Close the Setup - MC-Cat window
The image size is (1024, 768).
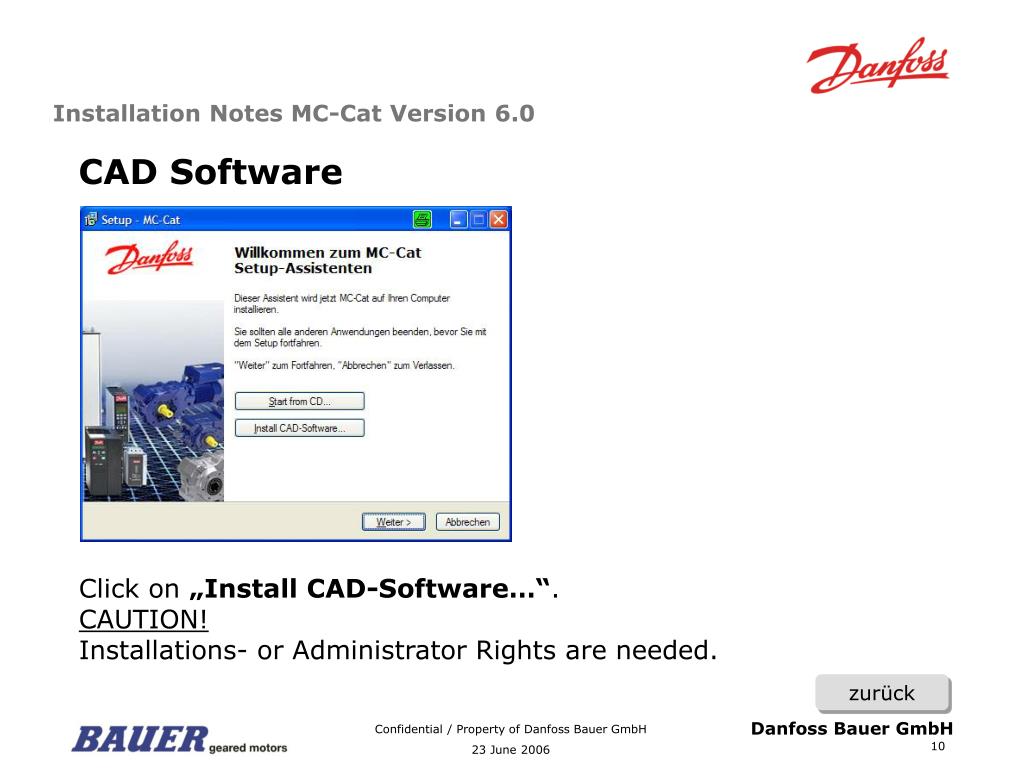point(498,219)
